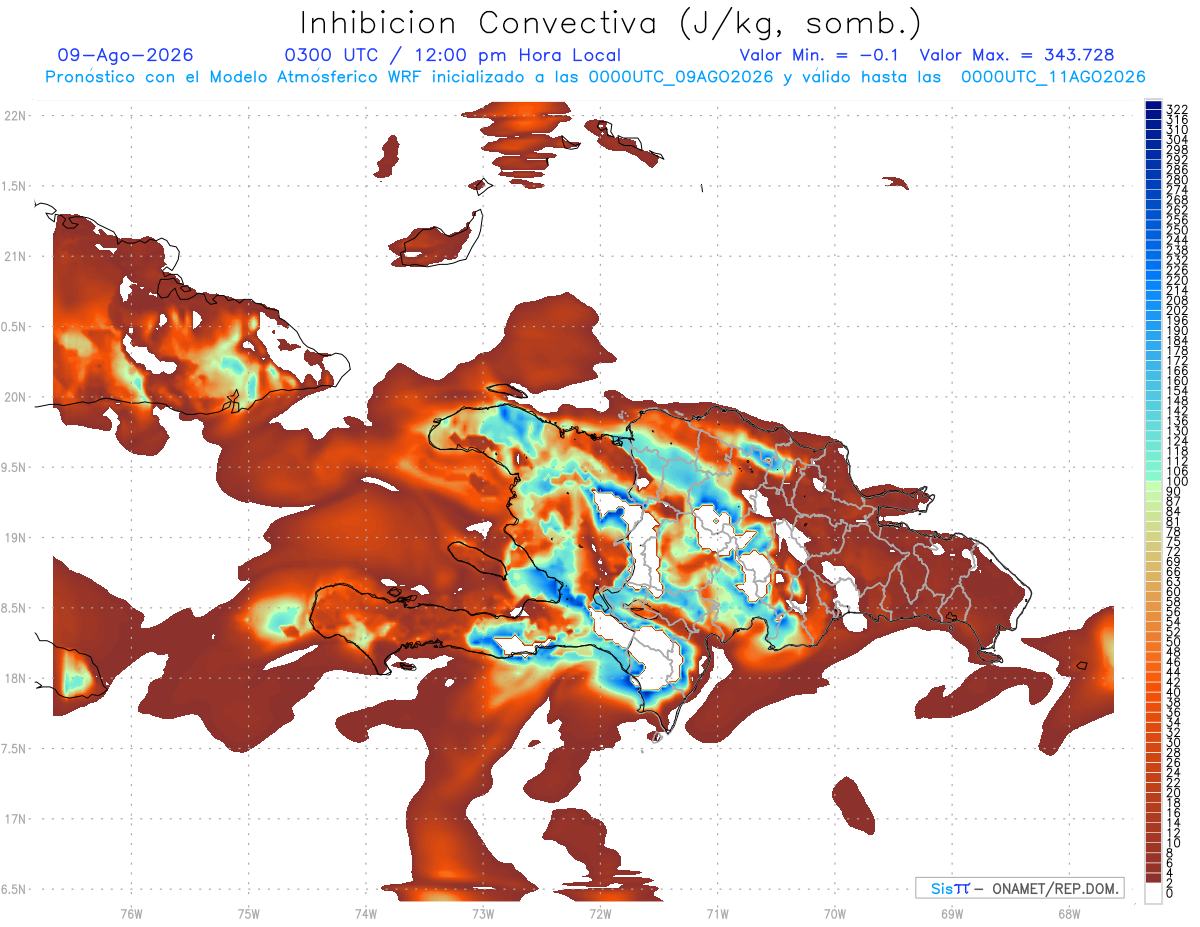The height and width of the screenshot is (927, 1200).
Task: Click the '72W' longitude label
Action: (600, 913)
